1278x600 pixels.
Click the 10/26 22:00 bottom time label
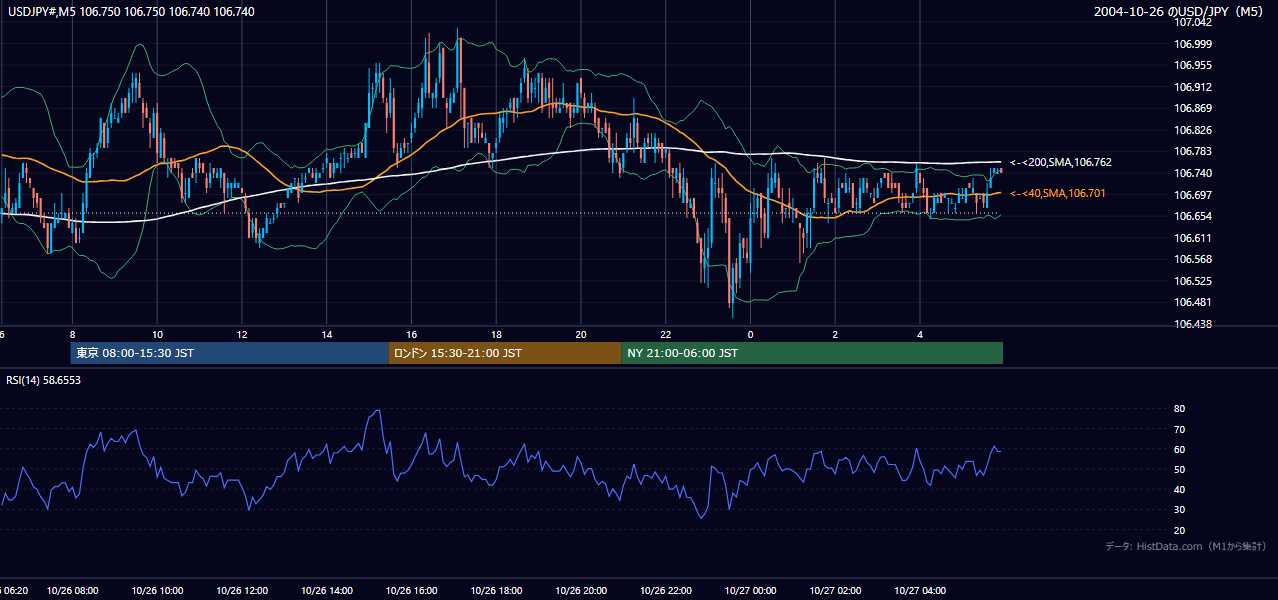coord(666,590)
